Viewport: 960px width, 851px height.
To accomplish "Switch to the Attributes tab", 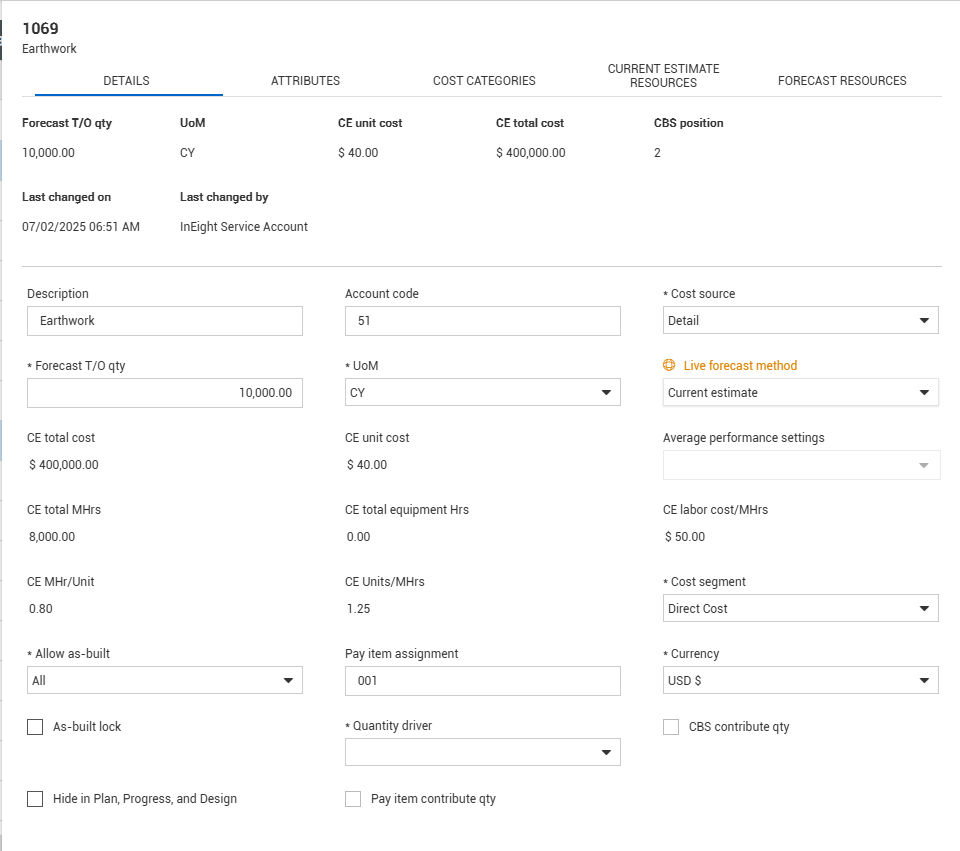I will tap(305, 81).
